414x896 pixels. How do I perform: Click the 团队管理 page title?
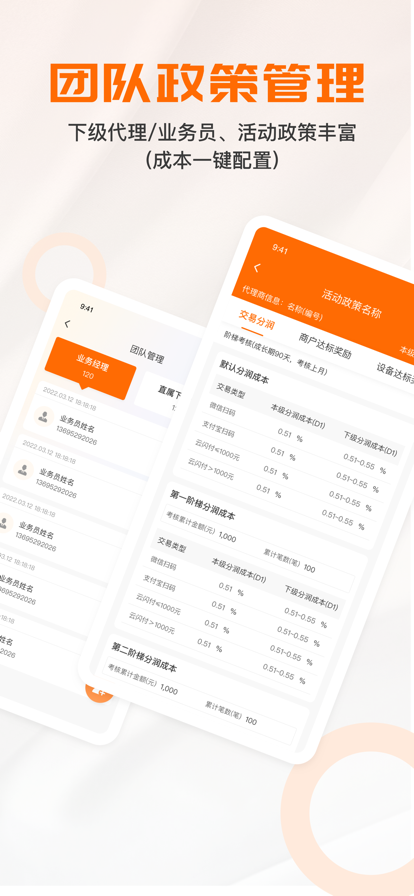[x=147, y=354]
